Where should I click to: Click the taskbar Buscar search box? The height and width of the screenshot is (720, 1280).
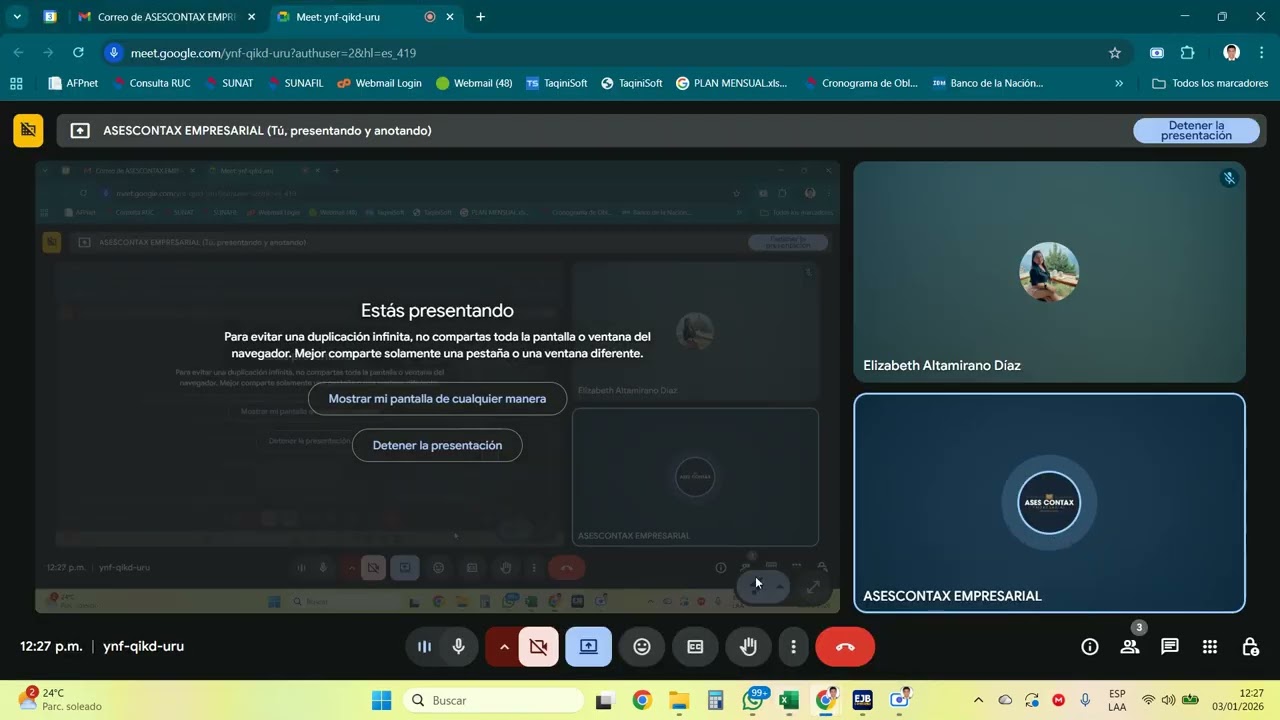pyautogui.click(x=495, y=700)
